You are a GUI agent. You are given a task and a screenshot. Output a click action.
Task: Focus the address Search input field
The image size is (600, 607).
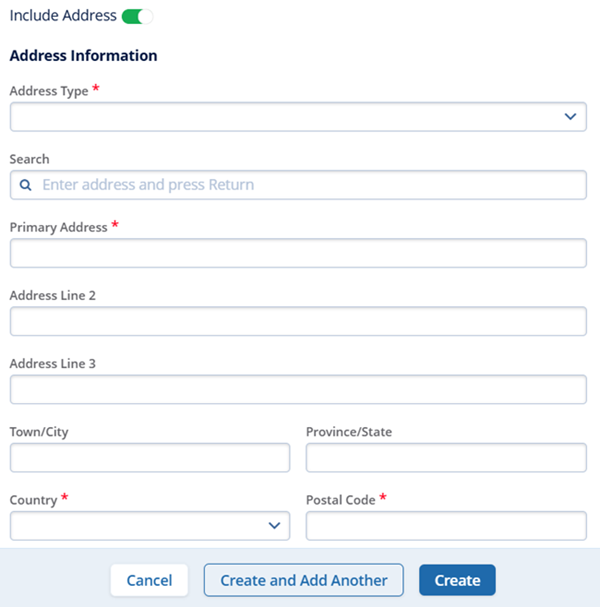[310, 185]
